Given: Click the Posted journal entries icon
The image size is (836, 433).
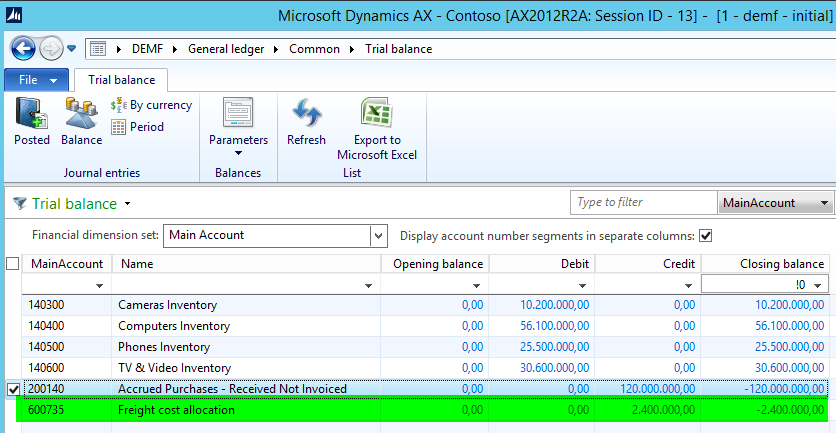Looking at the screenshot, I should (x=31, y=121).
